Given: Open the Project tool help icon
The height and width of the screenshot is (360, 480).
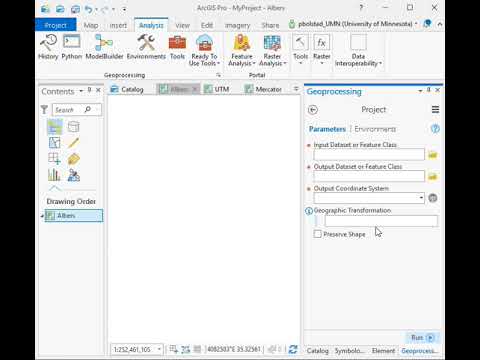Looking at the screenshot, I should pyautogui.click(x=435, y=129).
